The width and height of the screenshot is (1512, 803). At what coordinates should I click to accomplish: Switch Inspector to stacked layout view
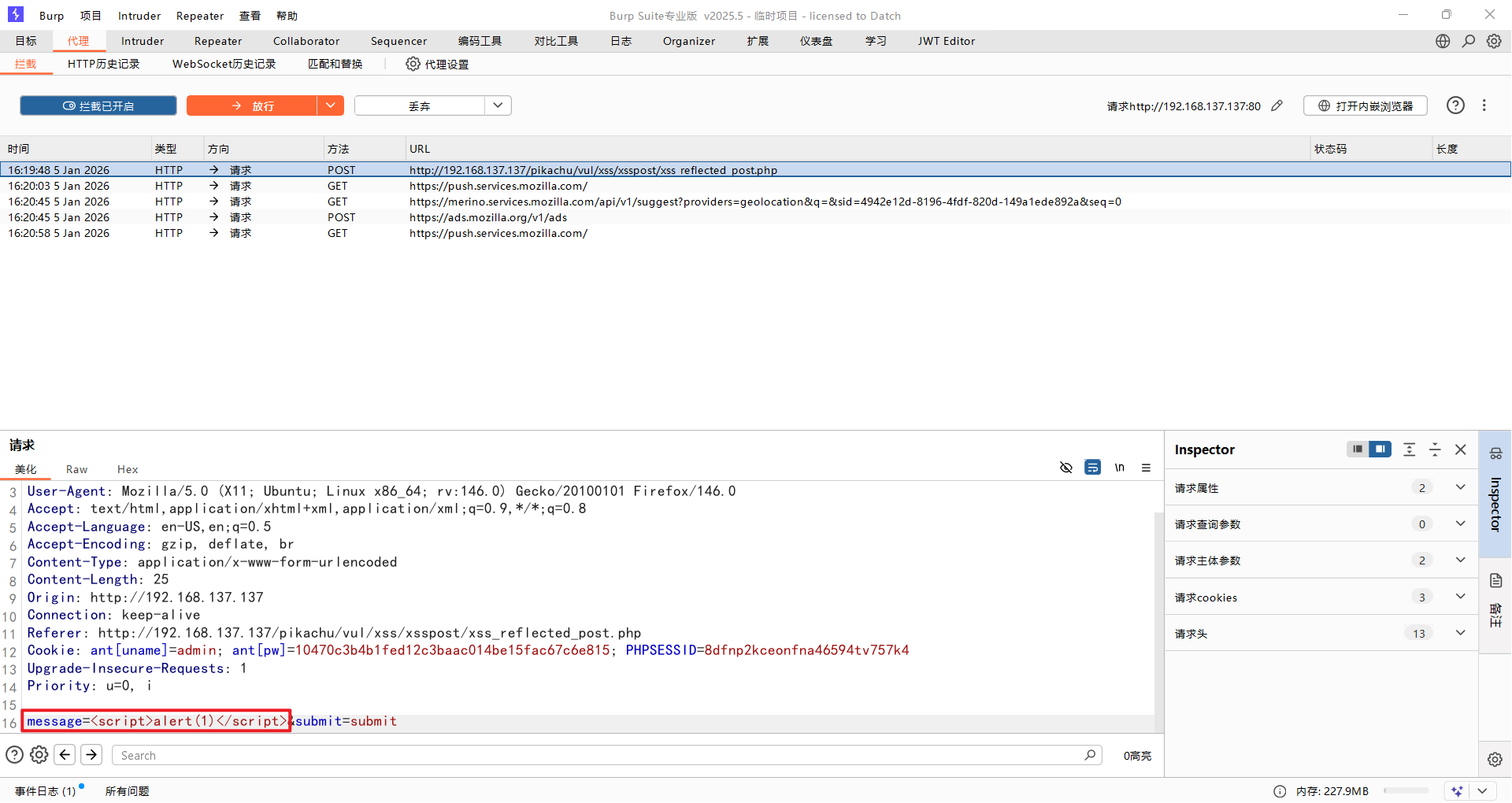(x=1357, y=449)
